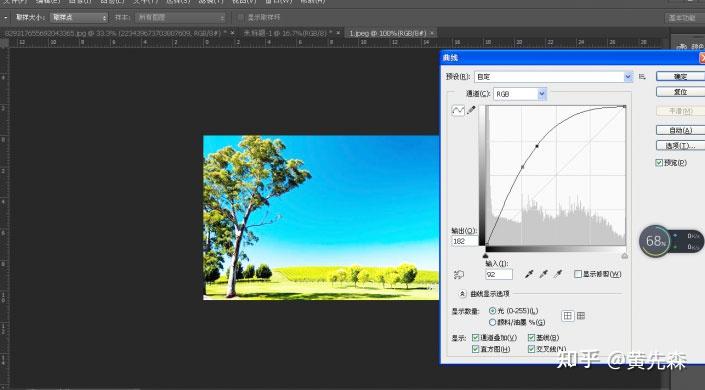Toggle the 交叉线(N) checkbox
This screenshot has width=705, height=390.
coord(531,349)
